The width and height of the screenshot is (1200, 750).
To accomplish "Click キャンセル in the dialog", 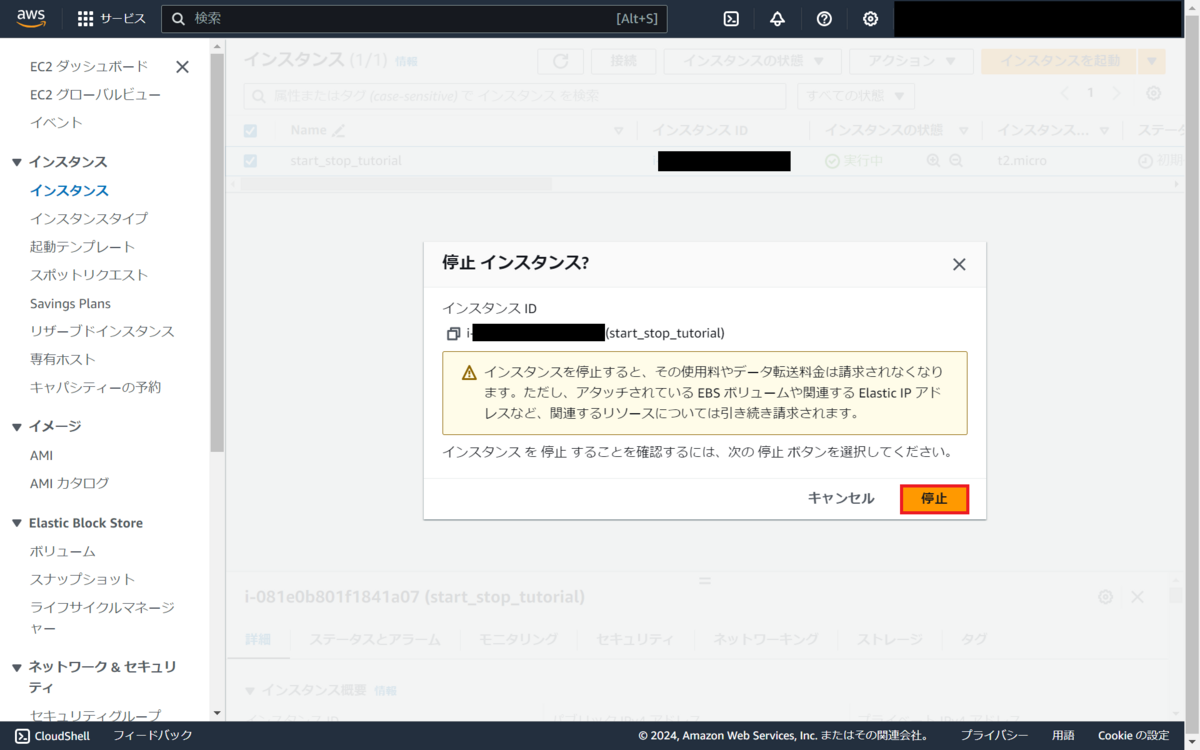I will (841, 499).
